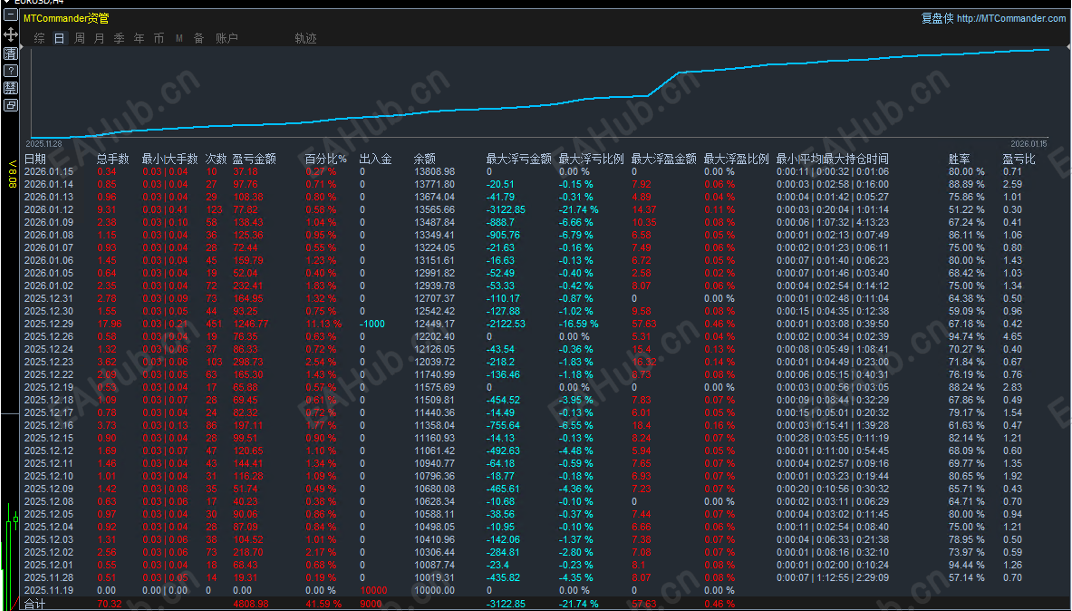Open the 周 weekly tab
Screen dimensions: 1072x611
tap(79, 38)
